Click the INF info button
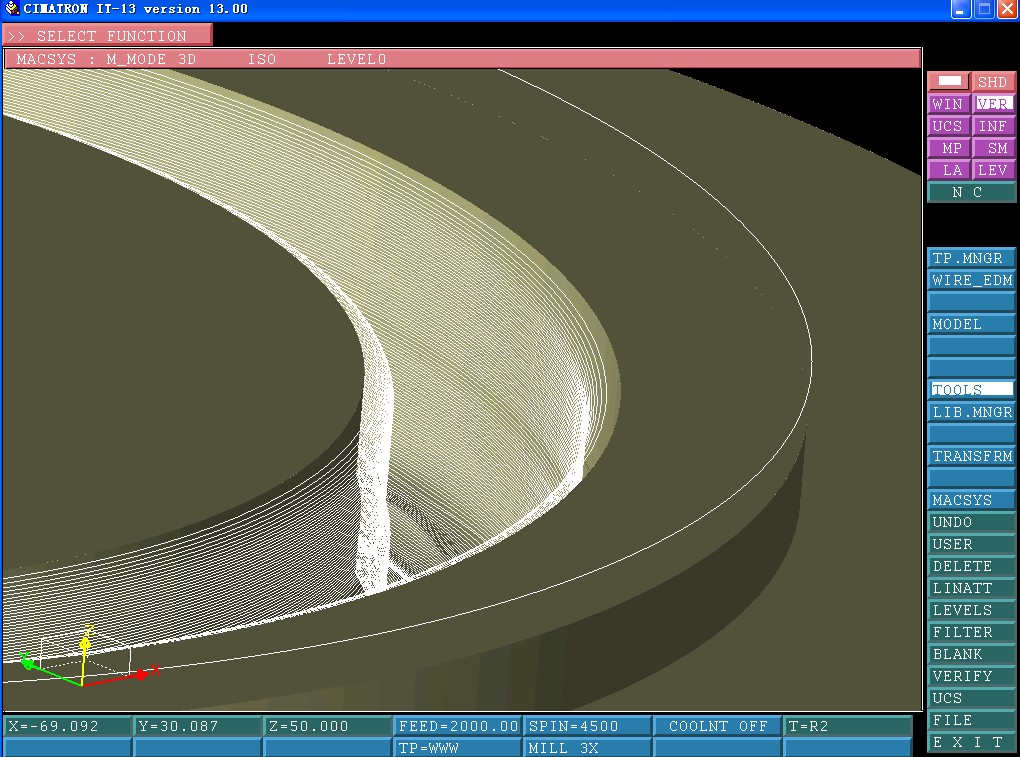This screenshot has width=1020, height=757. tap(993, 126)
